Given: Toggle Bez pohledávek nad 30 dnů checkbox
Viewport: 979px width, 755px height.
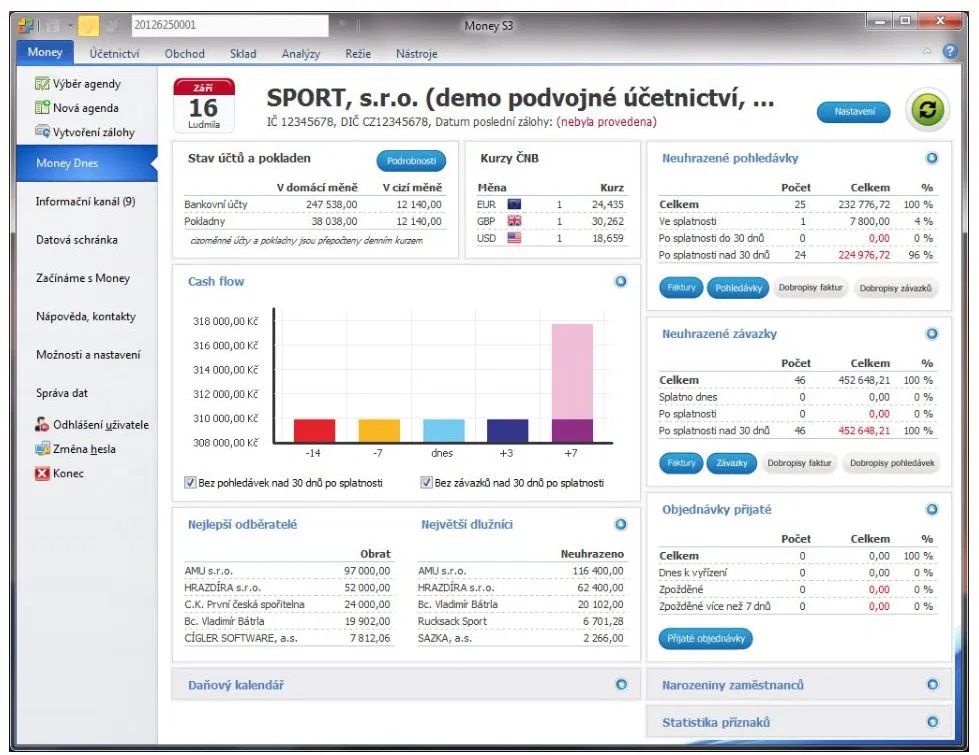Looking at the screenshot, I should coord(190,483).
